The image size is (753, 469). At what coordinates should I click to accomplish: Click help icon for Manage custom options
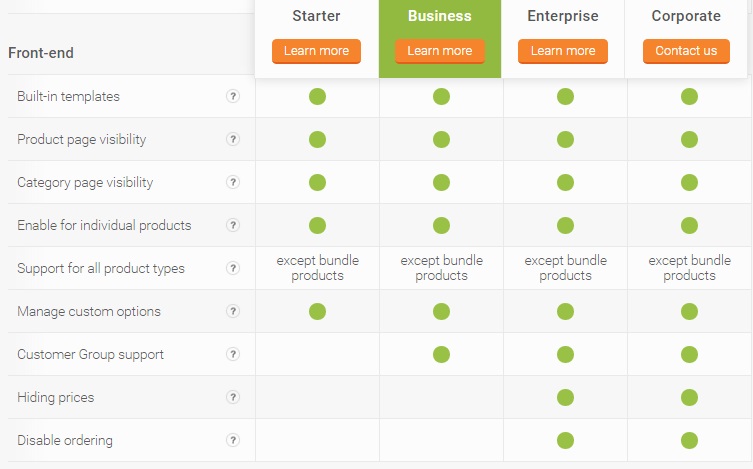233,311
